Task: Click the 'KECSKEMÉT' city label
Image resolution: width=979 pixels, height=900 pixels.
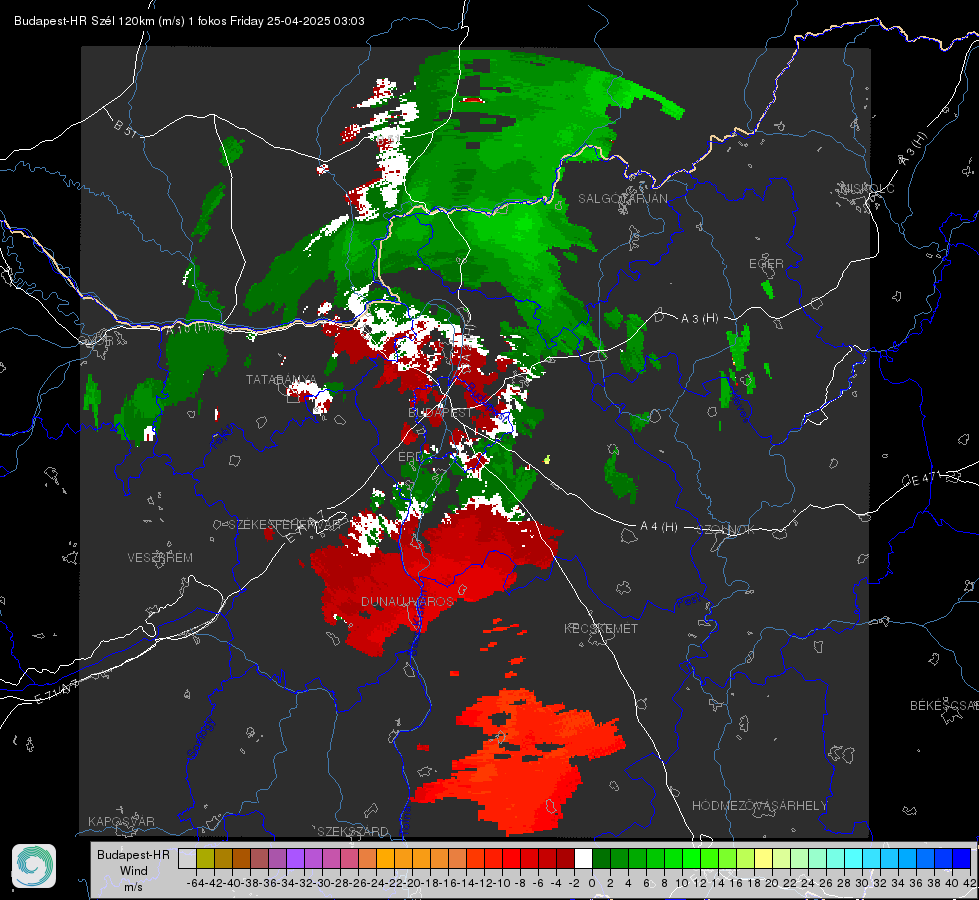Action: point(601,628)
